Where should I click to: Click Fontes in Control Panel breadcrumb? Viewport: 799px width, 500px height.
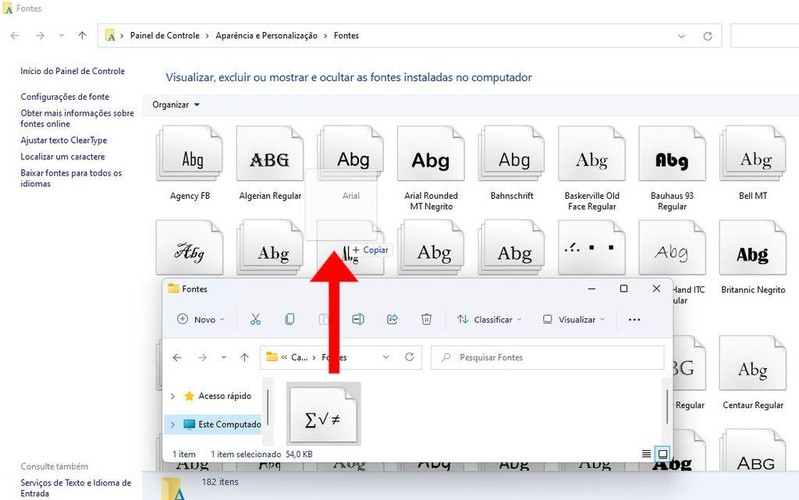point(346,36)
